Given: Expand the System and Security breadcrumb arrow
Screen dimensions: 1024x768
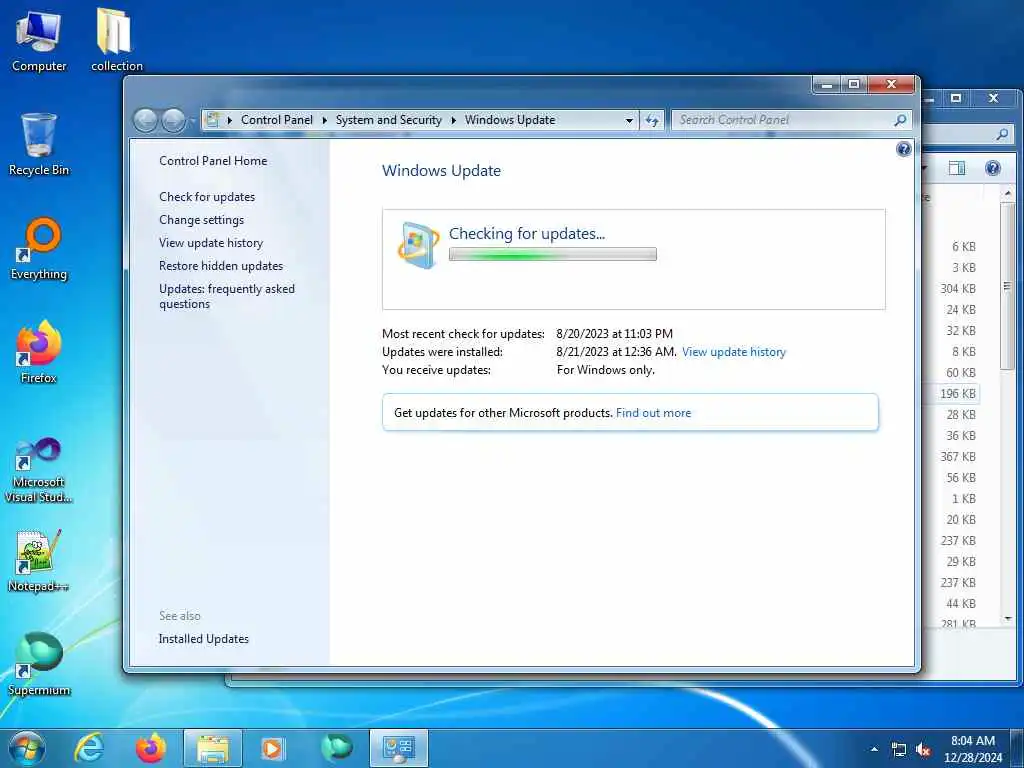Looking at the screenshot, I should coord(453,120).
